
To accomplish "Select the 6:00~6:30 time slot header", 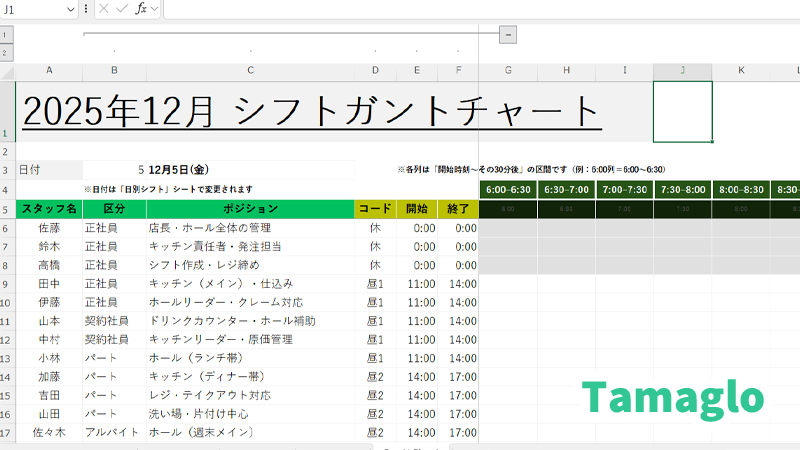I will coord(508,189).
